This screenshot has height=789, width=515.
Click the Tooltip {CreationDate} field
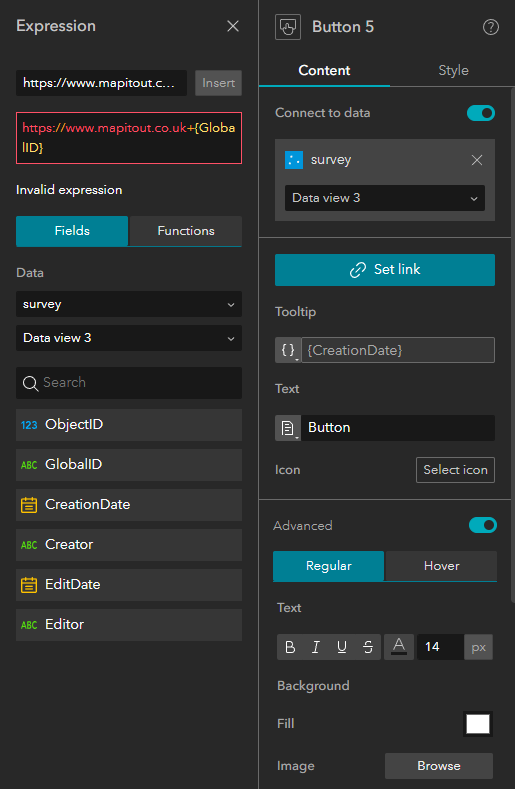pos(398,350)
